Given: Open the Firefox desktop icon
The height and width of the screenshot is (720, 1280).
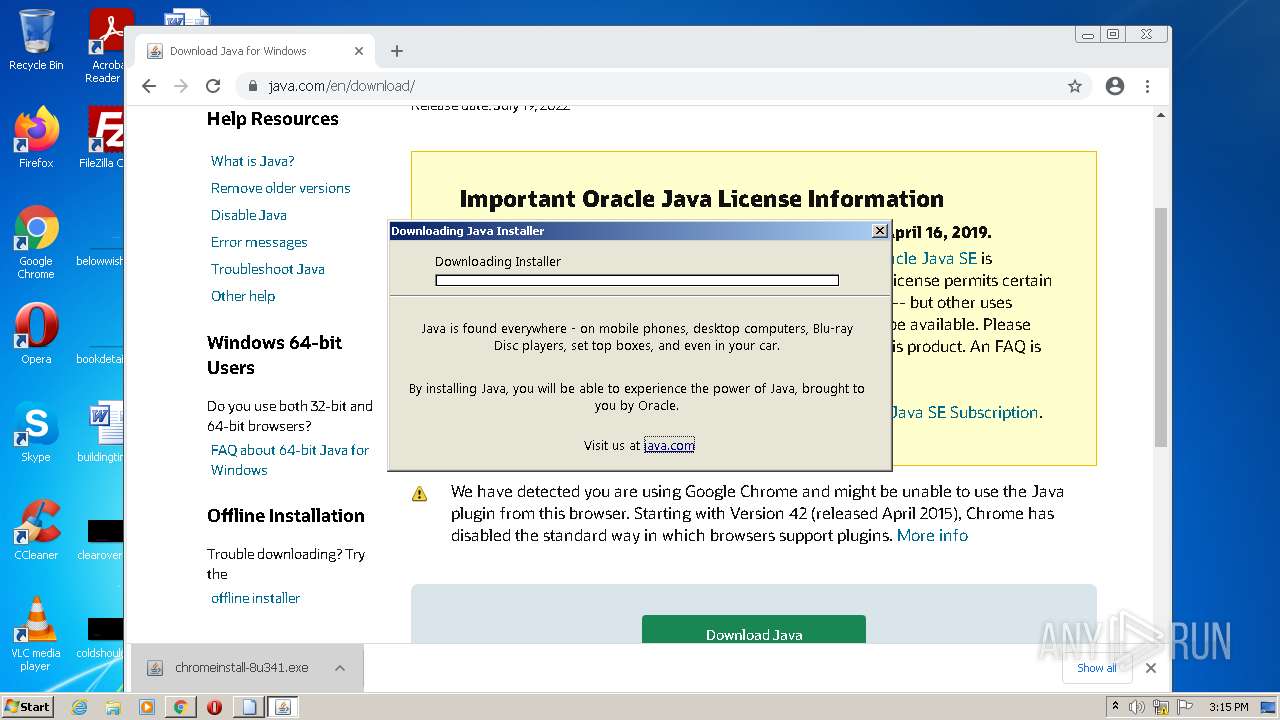Looking at the screenshot, I should 36,137.
